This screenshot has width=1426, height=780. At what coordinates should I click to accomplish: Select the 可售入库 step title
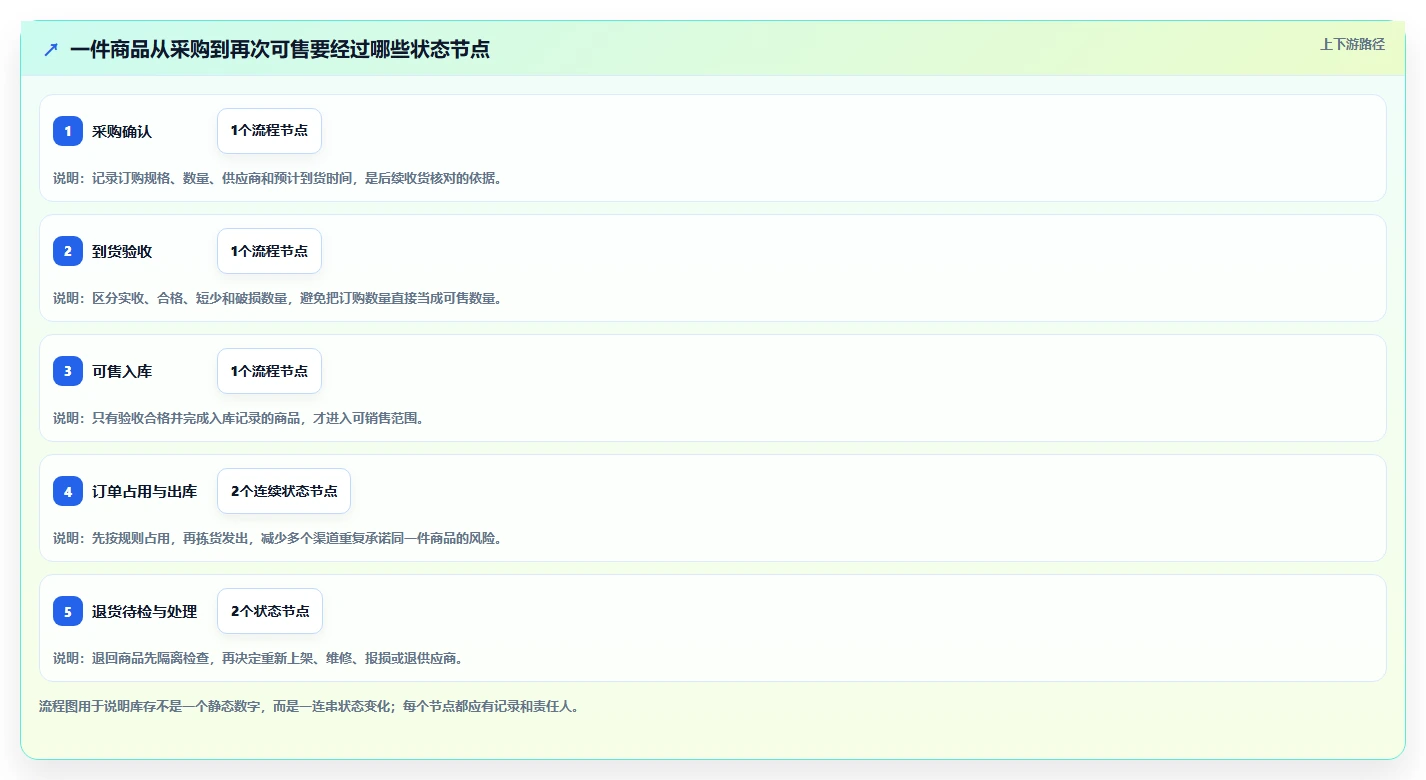[122, 372]
